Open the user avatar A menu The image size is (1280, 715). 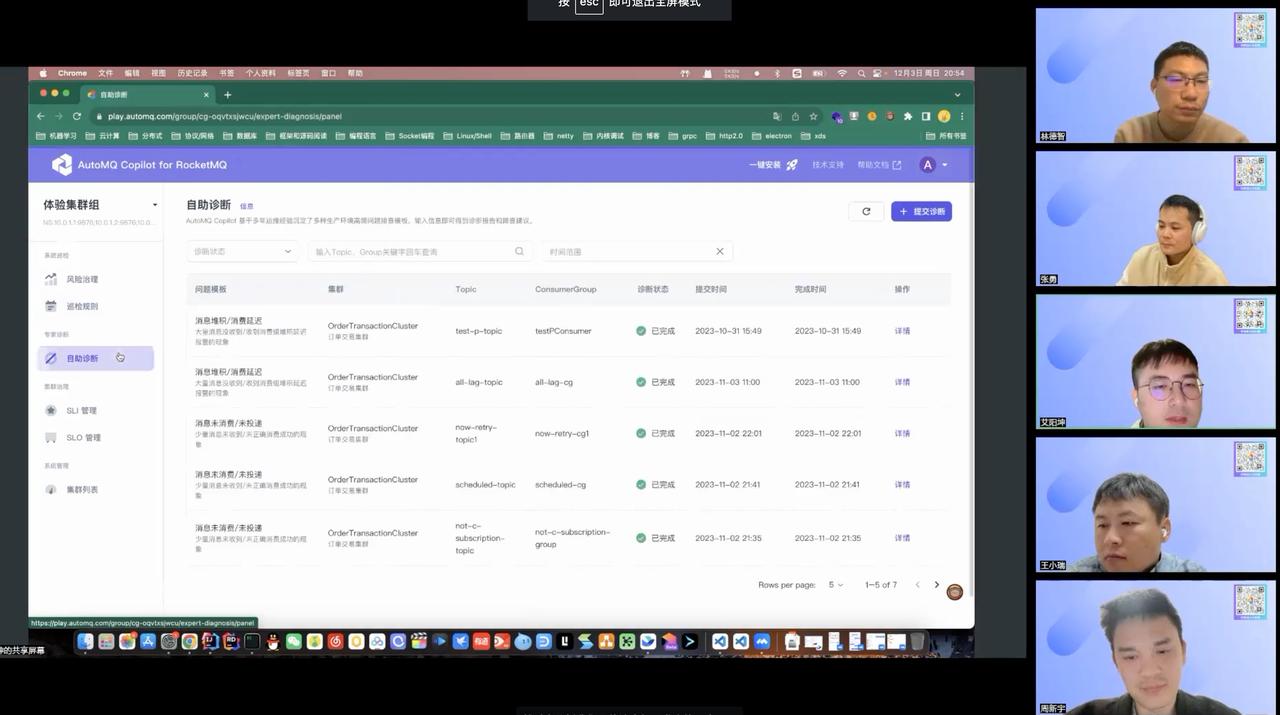pyautogui.click(x=932, y=165)
